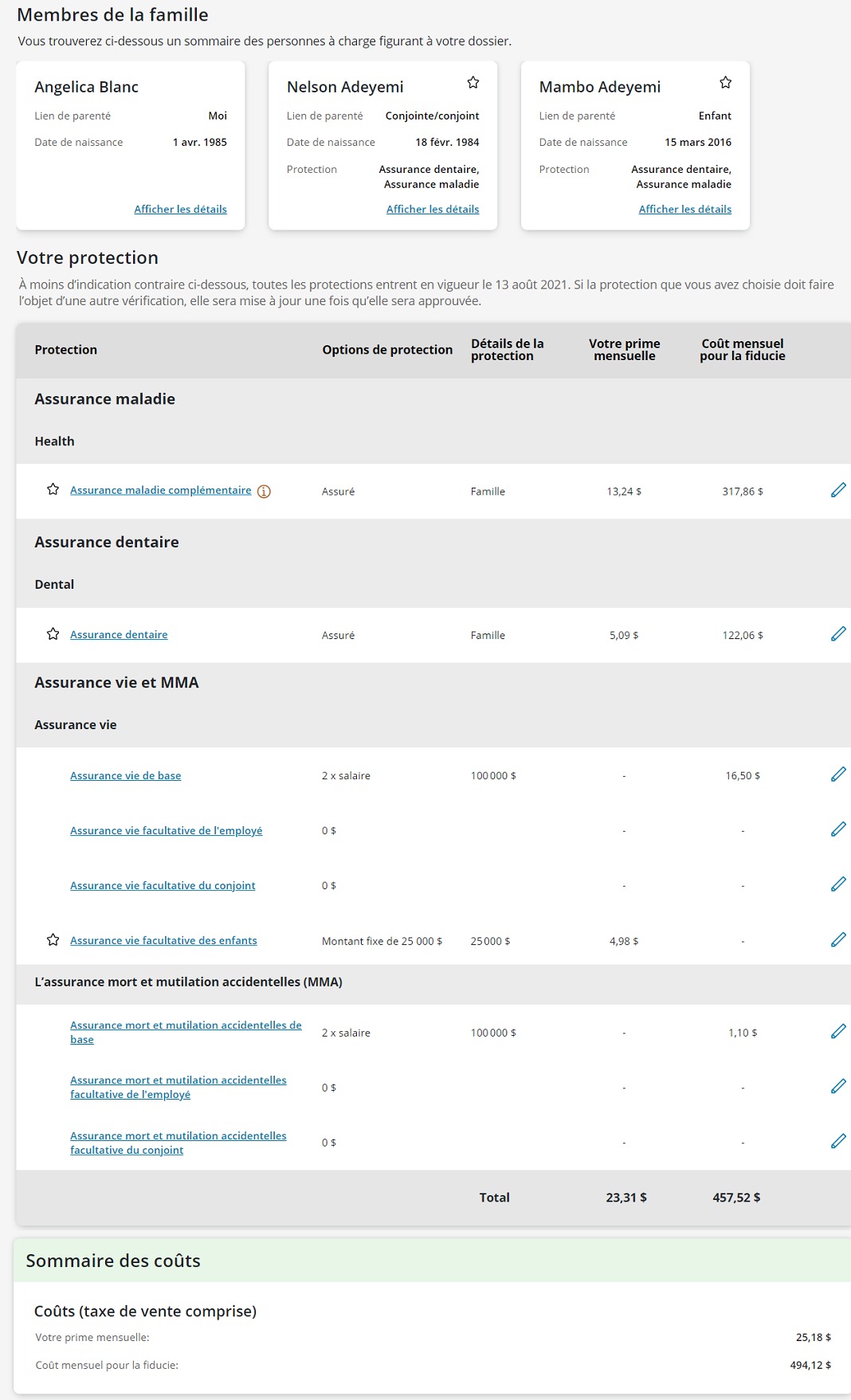Open info icon beside Assurance maladie complémentaire

click(x=264, y=492)
